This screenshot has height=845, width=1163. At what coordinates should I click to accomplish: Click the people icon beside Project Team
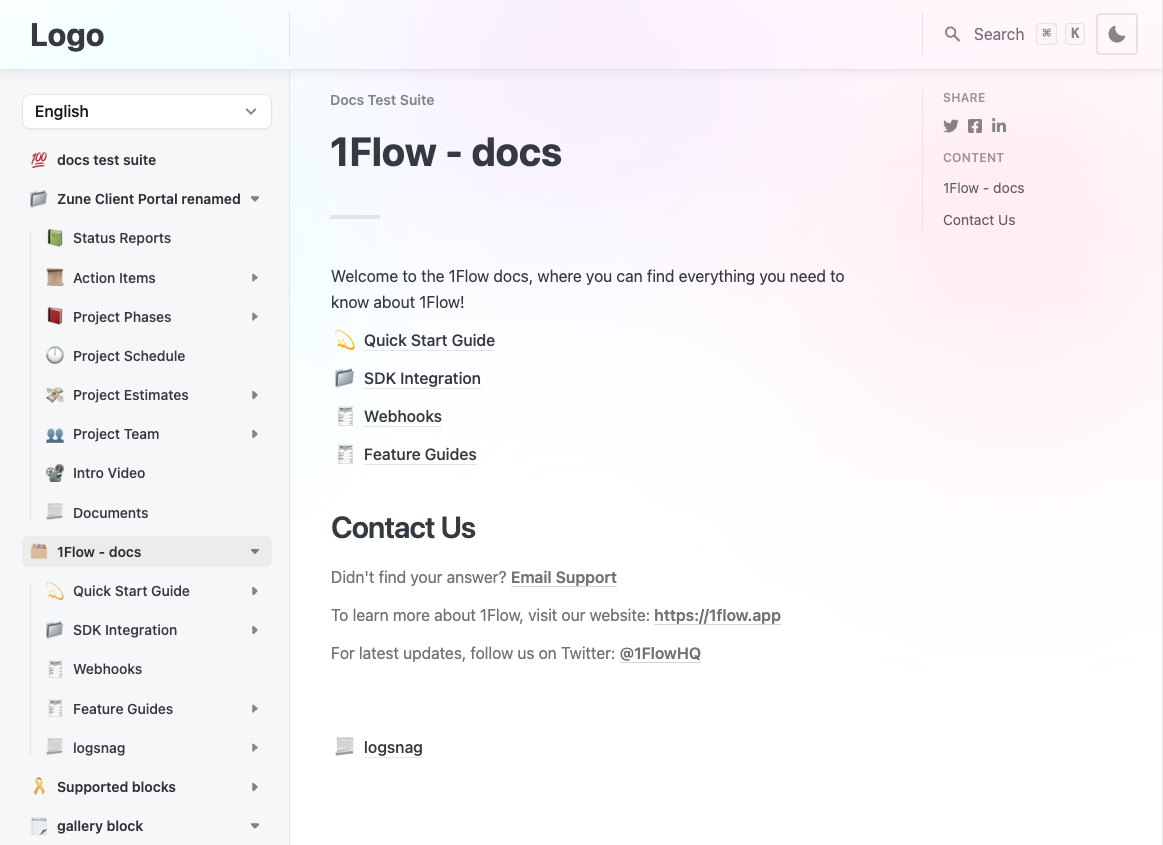tap(55, 434)
